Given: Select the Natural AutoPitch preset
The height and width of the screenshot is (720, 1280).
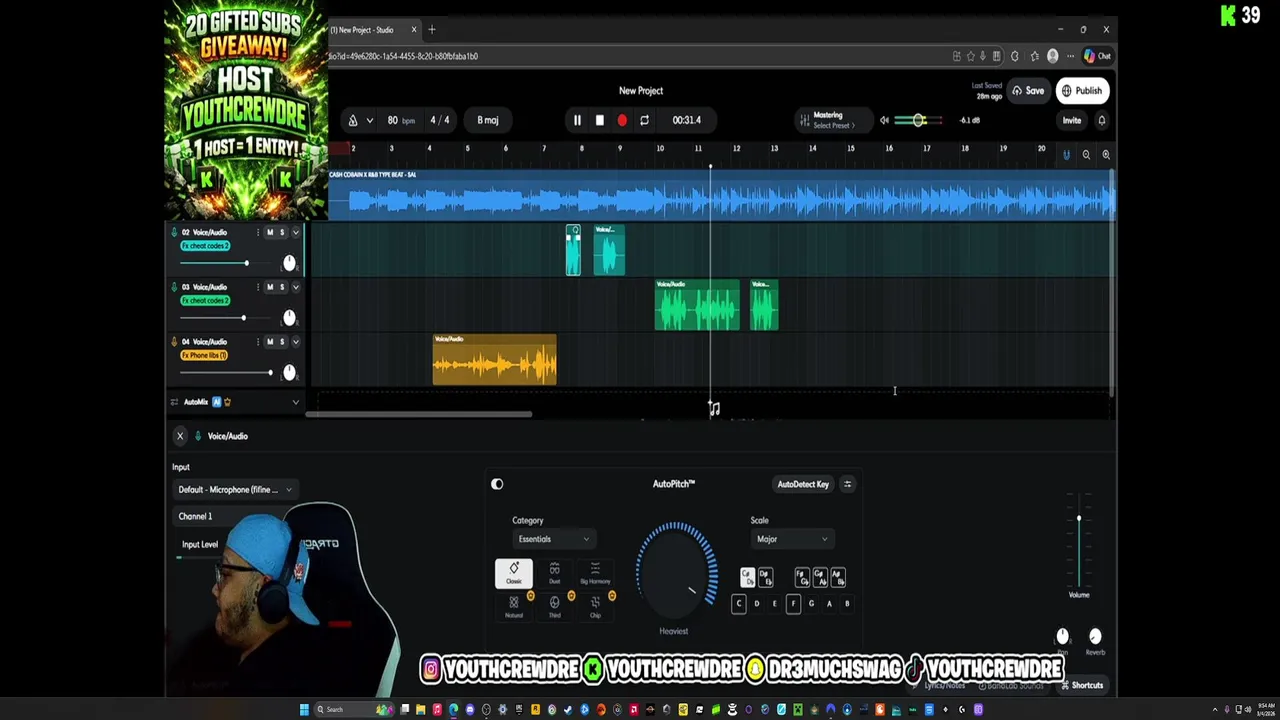Looking at the screenshot, I should 514,606.
